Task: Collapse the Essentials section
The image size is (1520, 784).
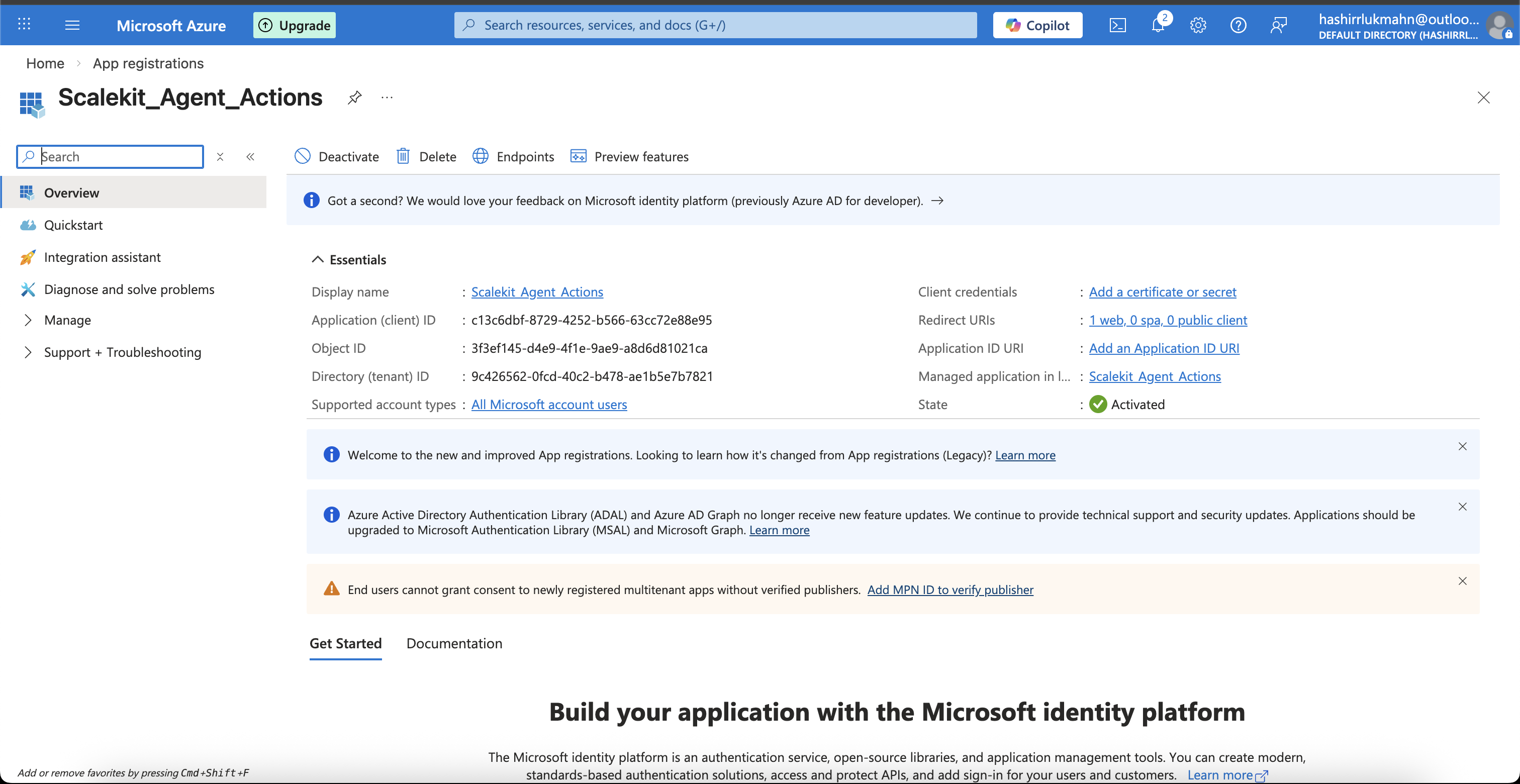Action: [318, 259]
